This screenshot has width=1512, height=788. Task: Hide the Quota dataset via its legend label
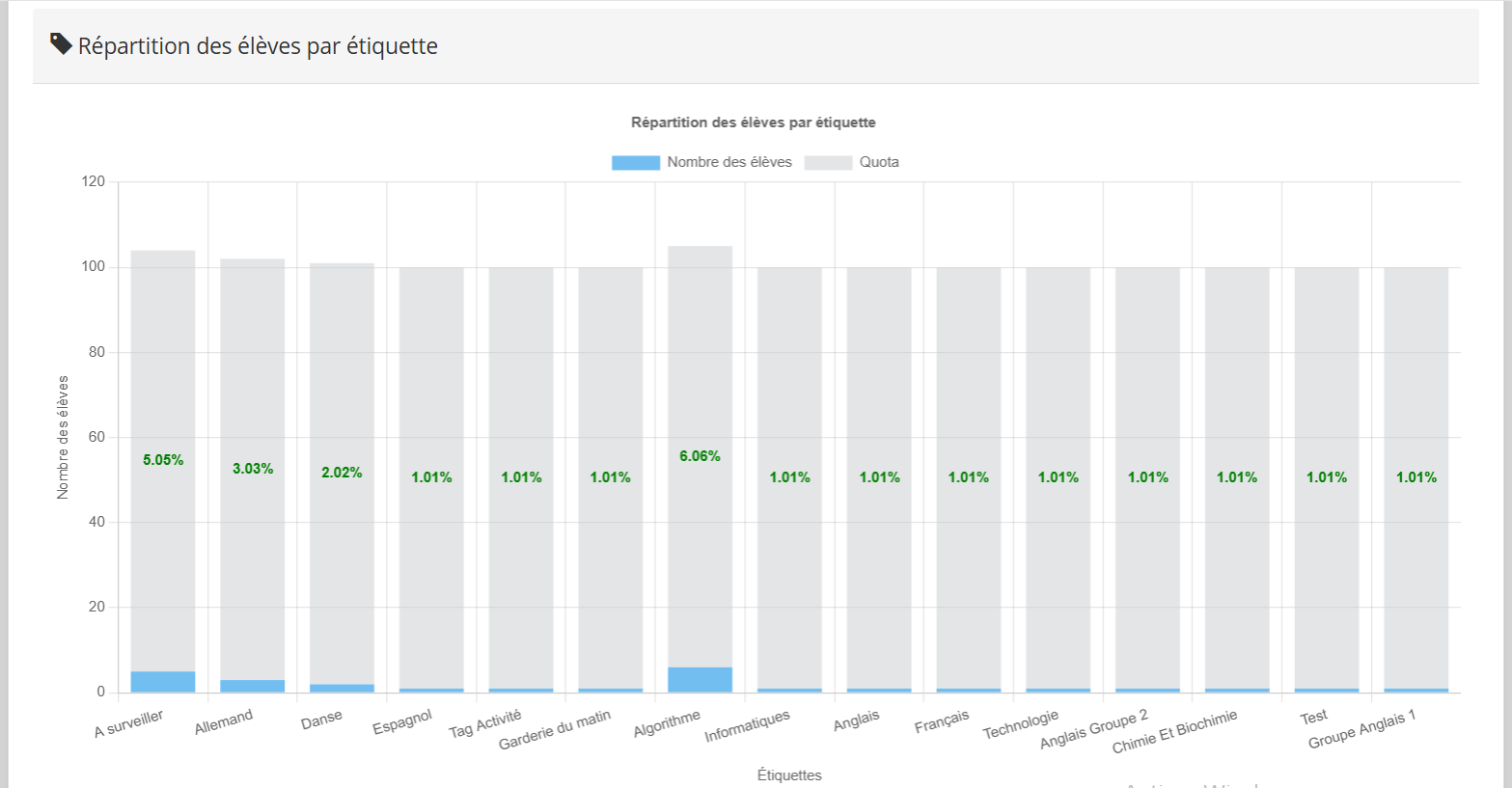(x=879, y=162)
